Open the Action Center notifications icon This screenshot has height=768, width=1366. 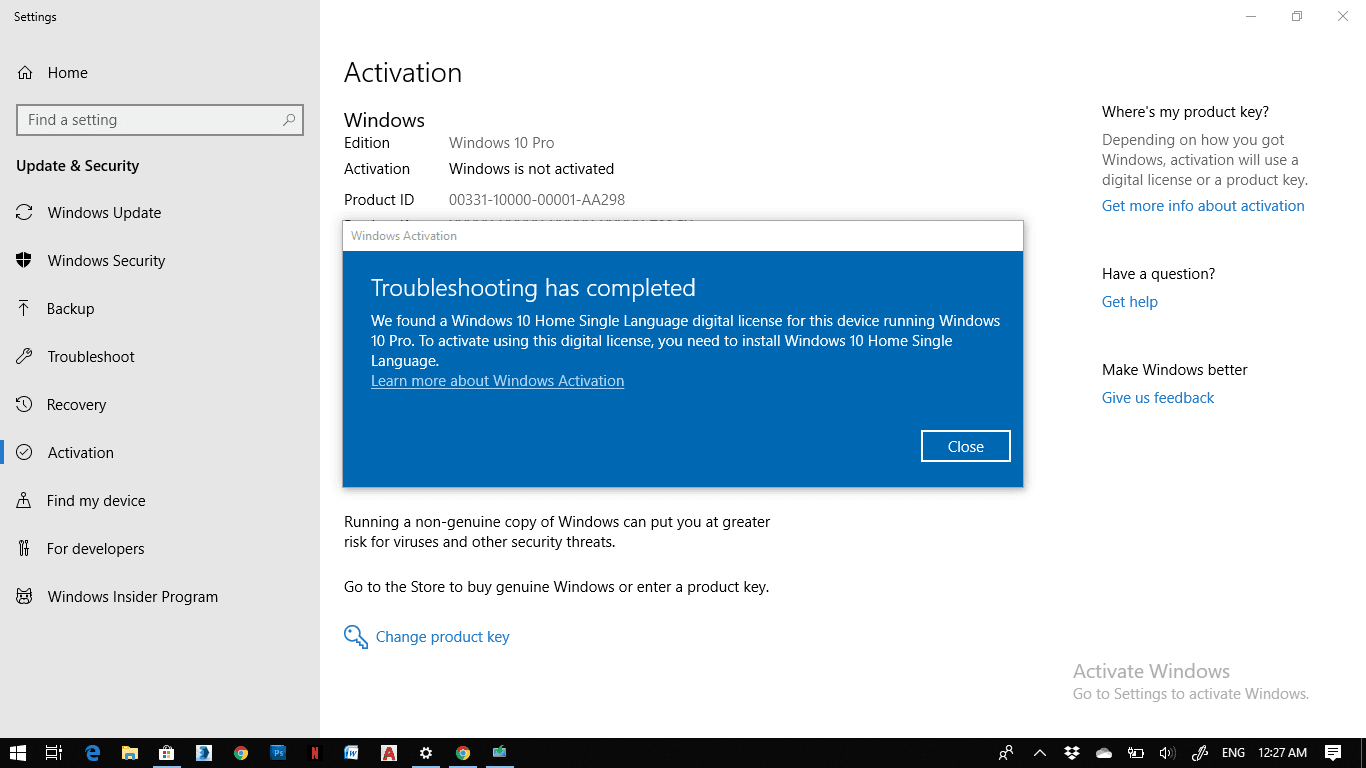point(1333,753)
